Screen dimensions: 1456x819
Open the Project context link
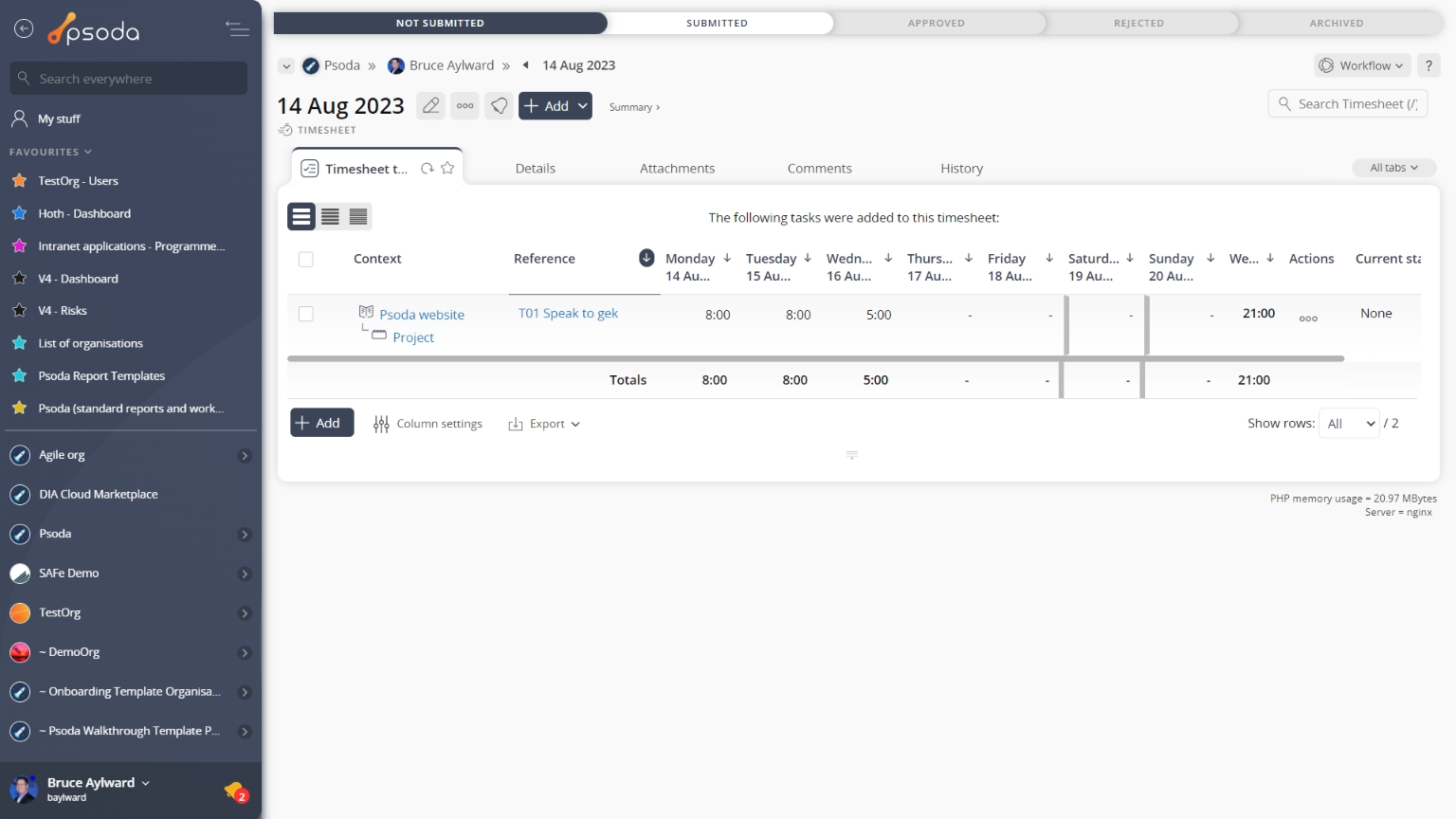pyautogui.click(x=413, y=337)
